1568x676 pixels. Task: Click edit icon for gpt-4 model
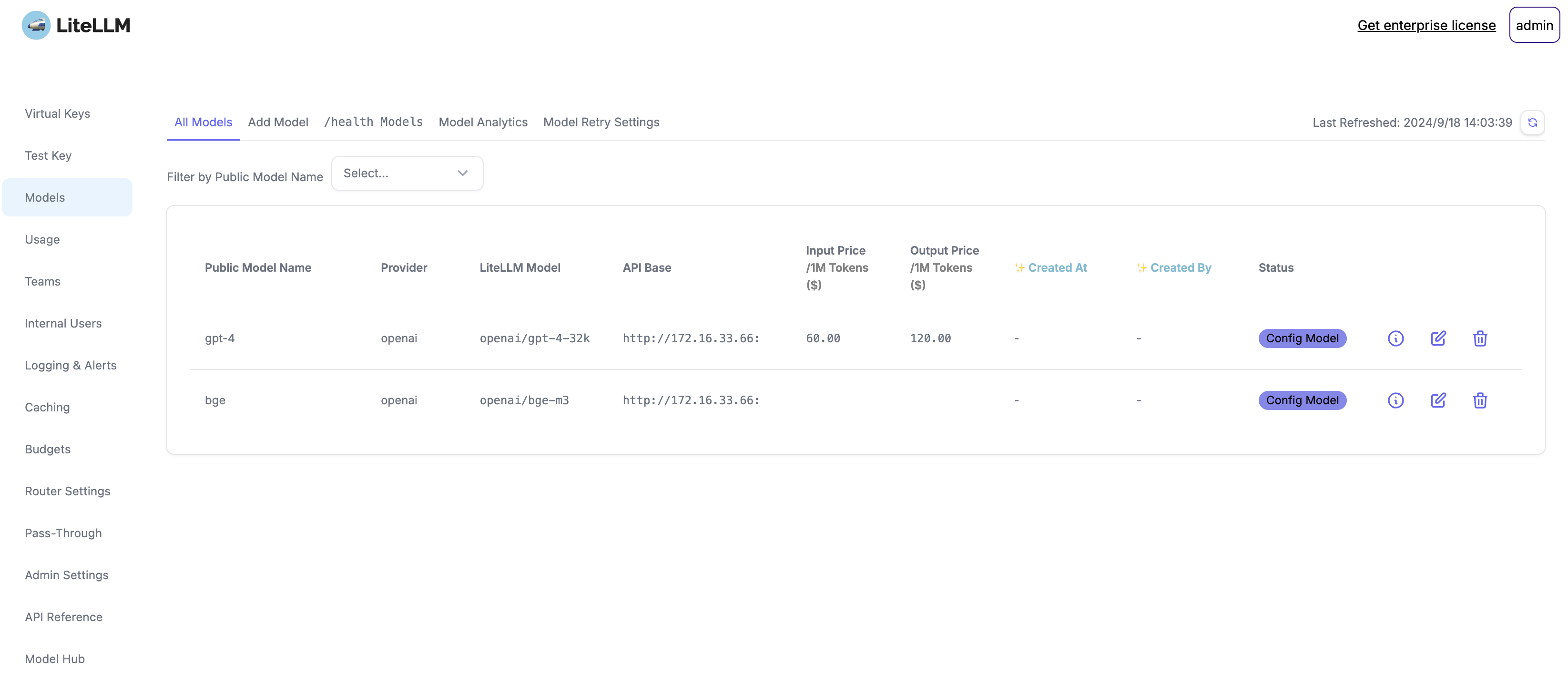point(1438,338)
